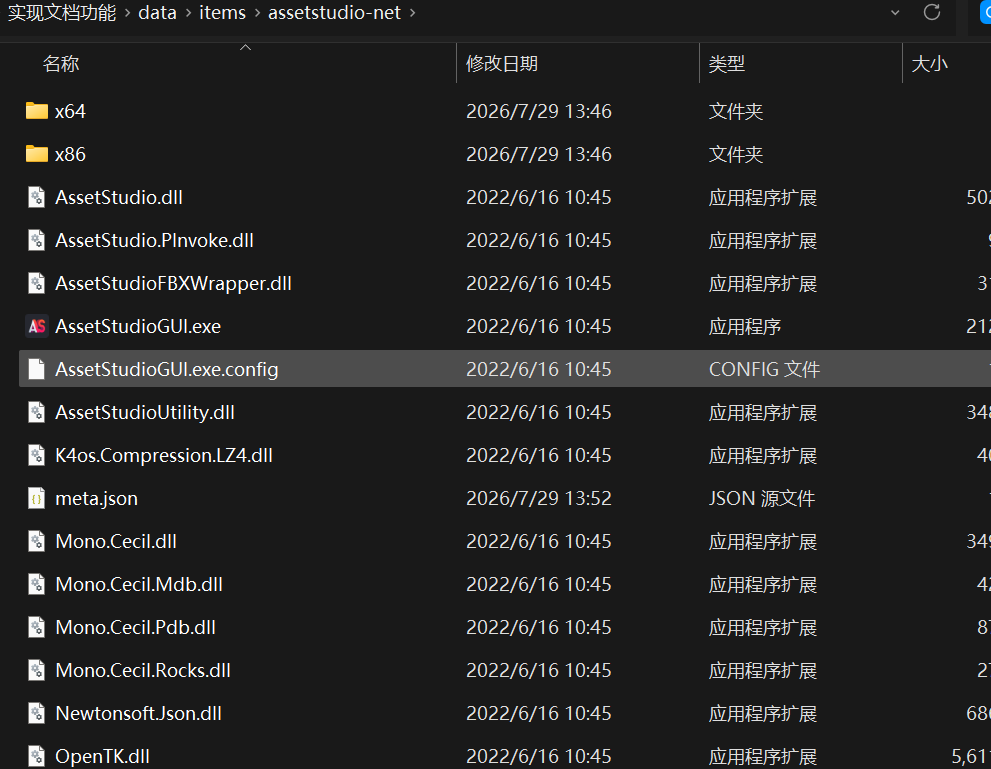This screenshot has width=991, height=769.
Task: Select the x86 folder name
Action: click(x=70, y=154)
